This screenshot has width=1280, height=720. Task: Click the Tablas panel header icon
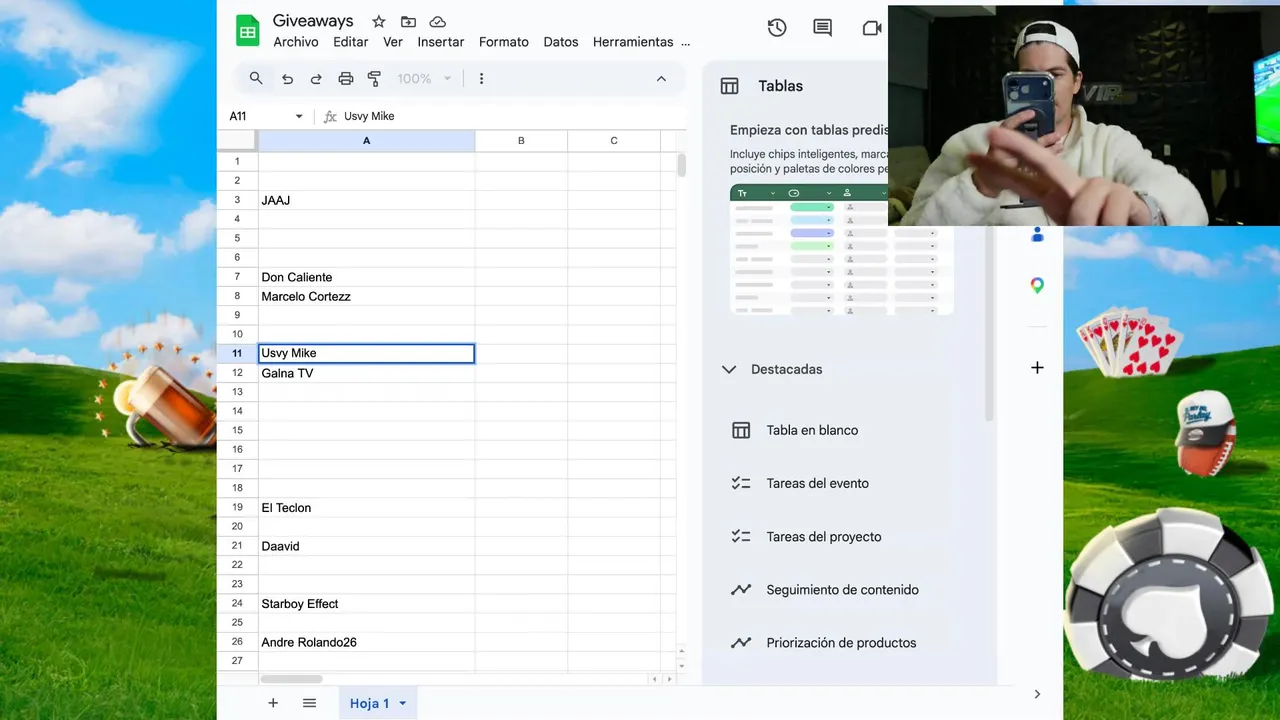coord(730,86)
